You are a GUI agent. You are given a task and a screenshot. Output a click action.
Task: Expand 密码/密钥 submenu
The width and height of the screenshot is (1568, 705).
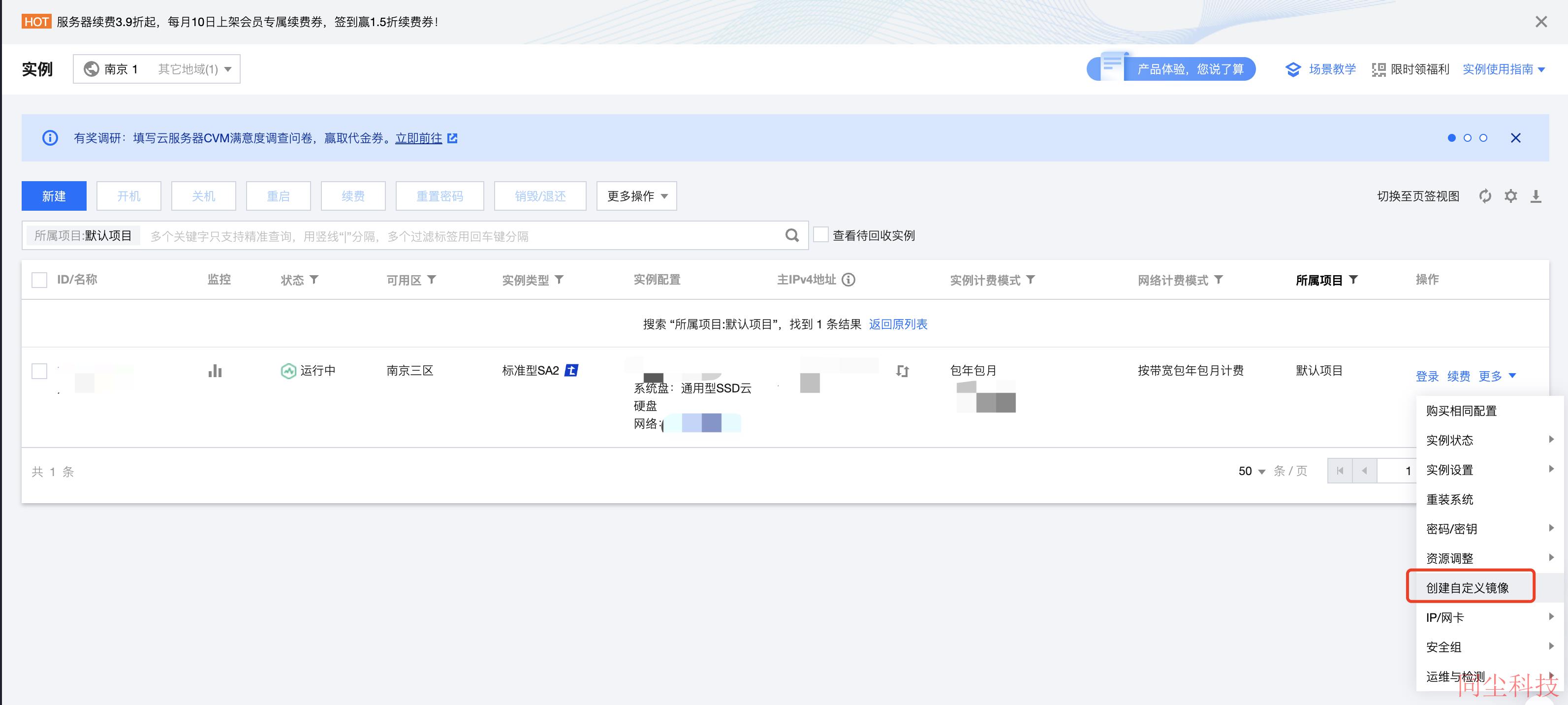tap(1490, 529)
